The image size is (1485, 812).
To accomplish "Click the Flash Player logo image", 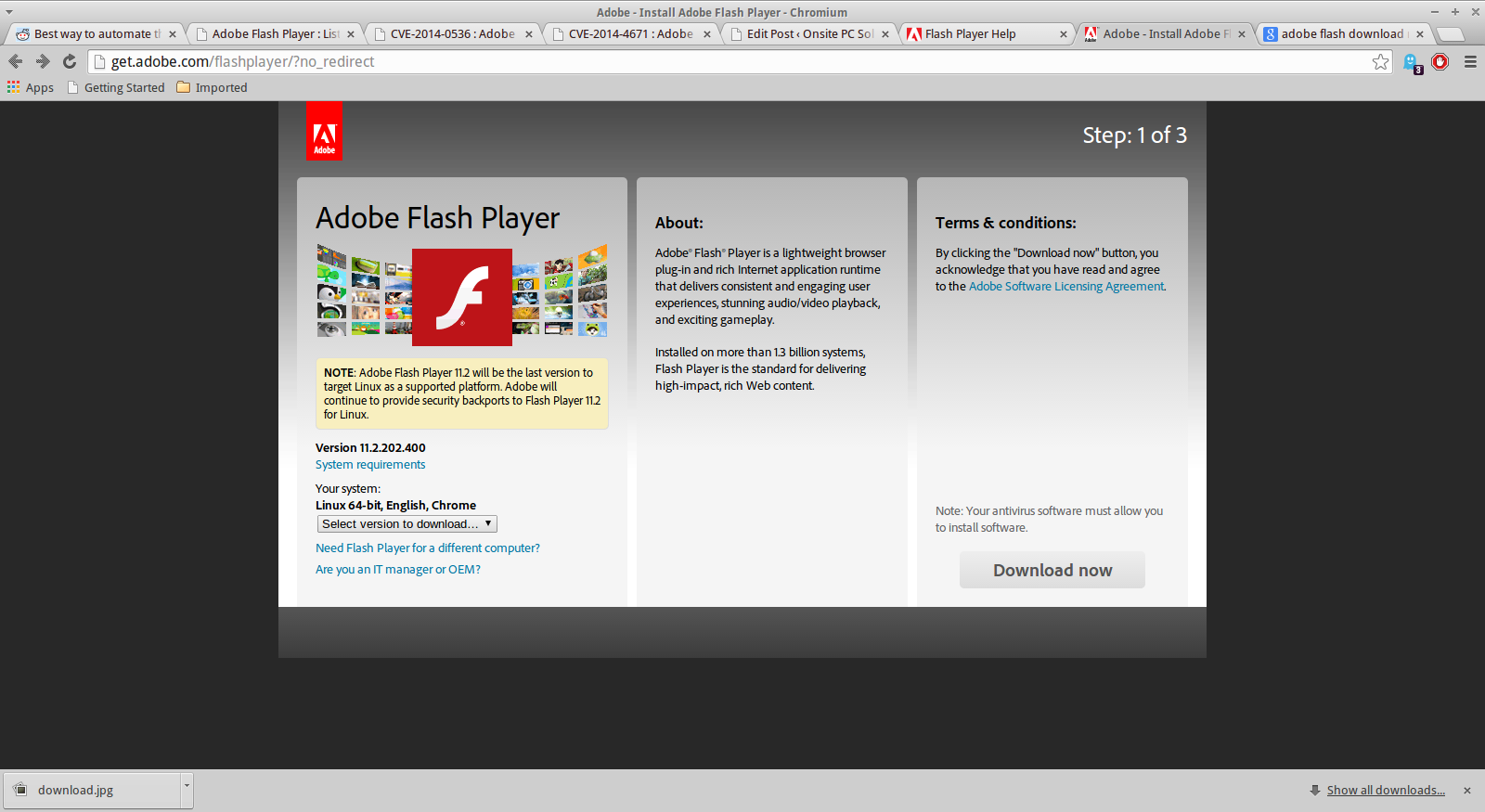I will point(461,296).
